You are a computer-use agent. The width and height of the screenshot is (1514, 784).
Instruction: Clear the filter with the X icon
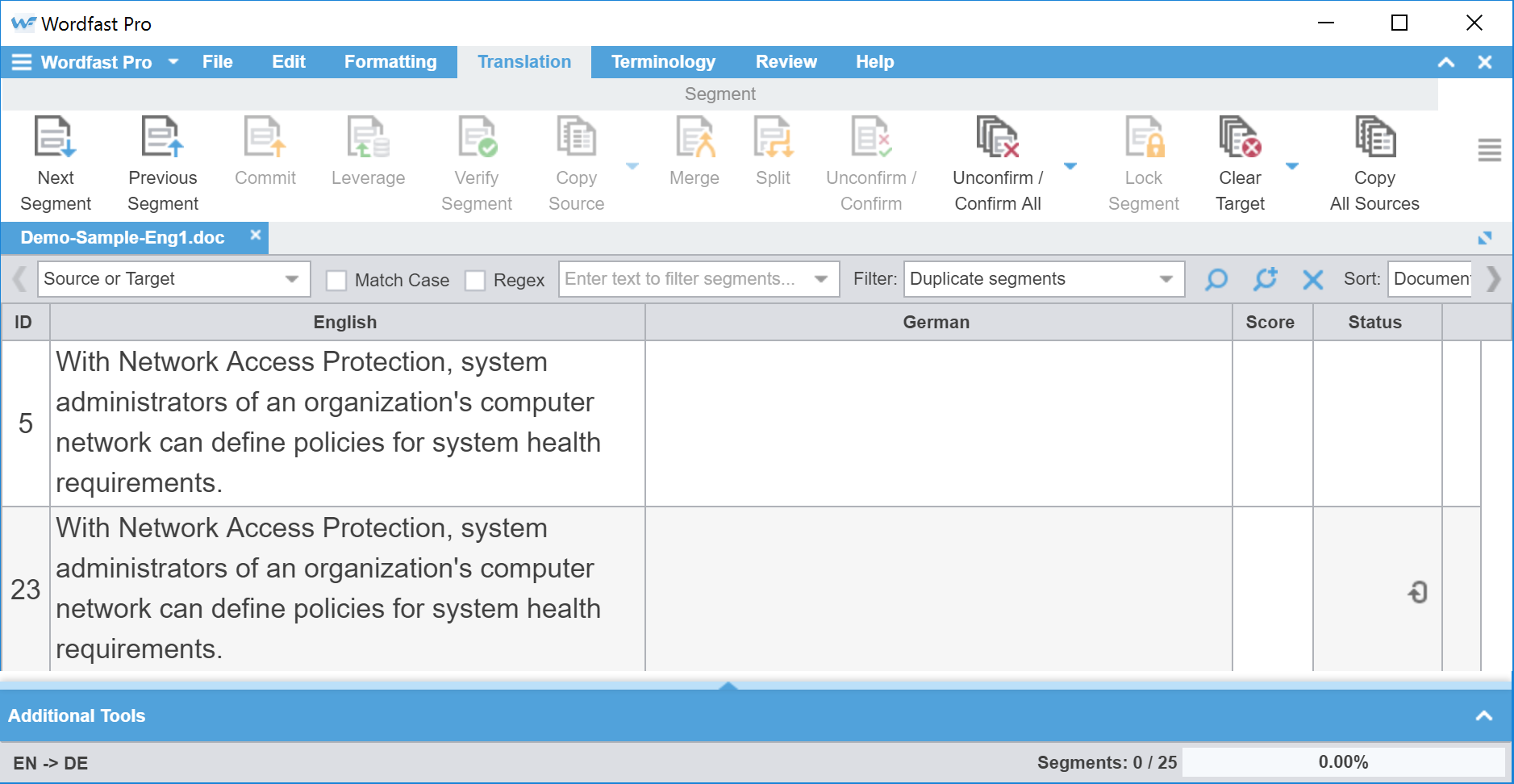1313,280
